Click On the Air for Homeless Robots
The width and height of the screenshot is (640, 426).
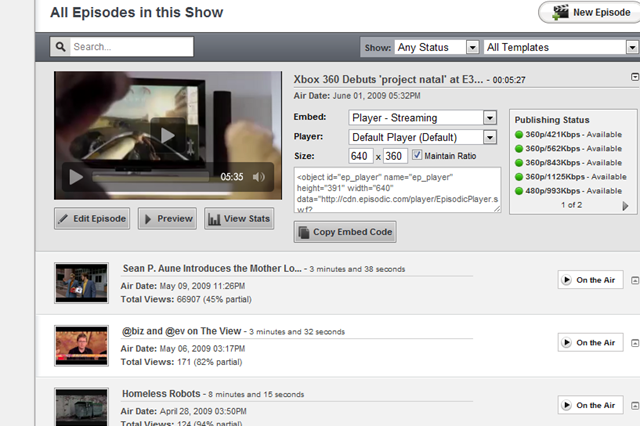(x=590, y=405)
